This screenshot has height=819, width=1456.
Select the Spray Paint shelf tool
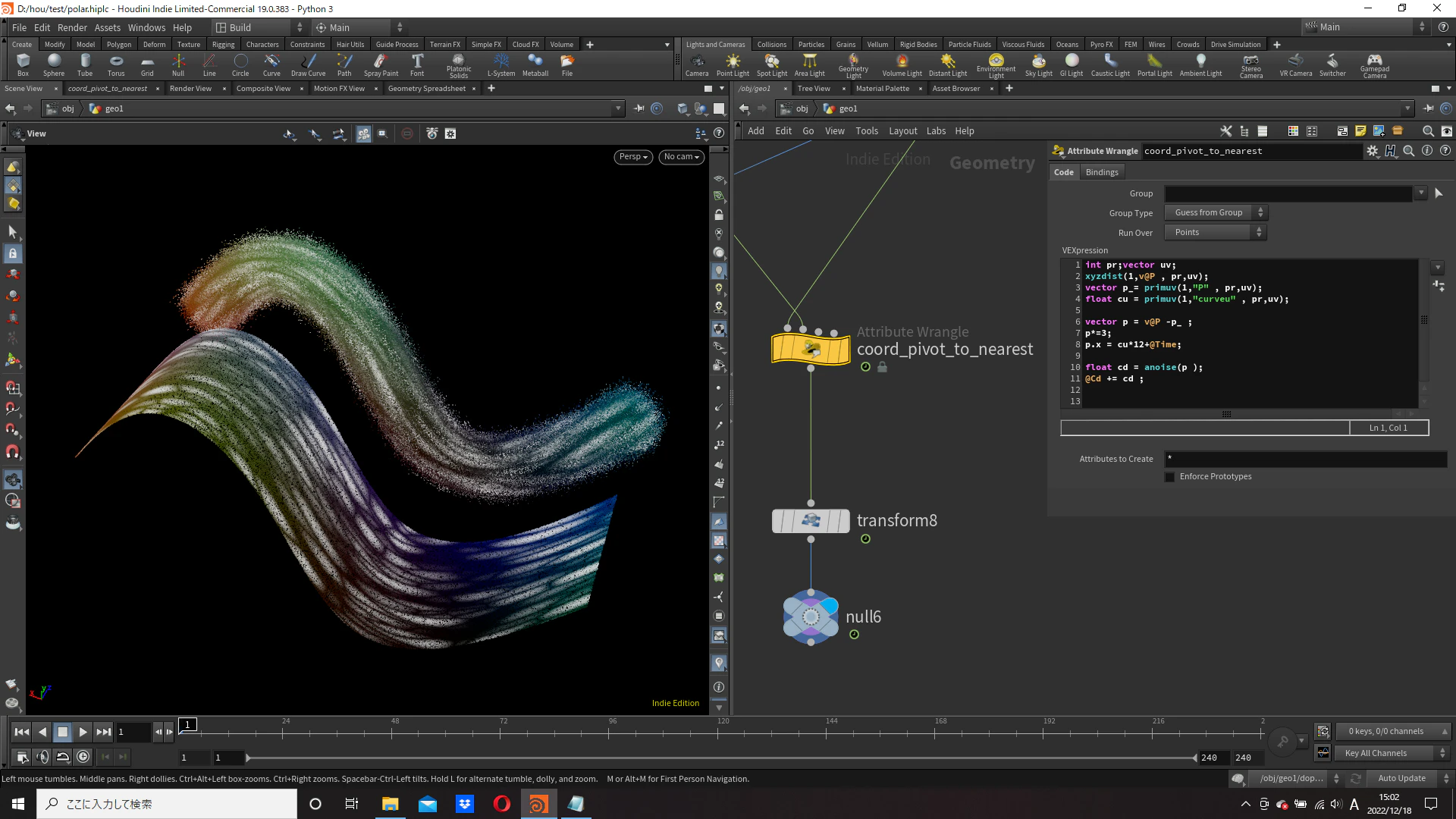381,64
